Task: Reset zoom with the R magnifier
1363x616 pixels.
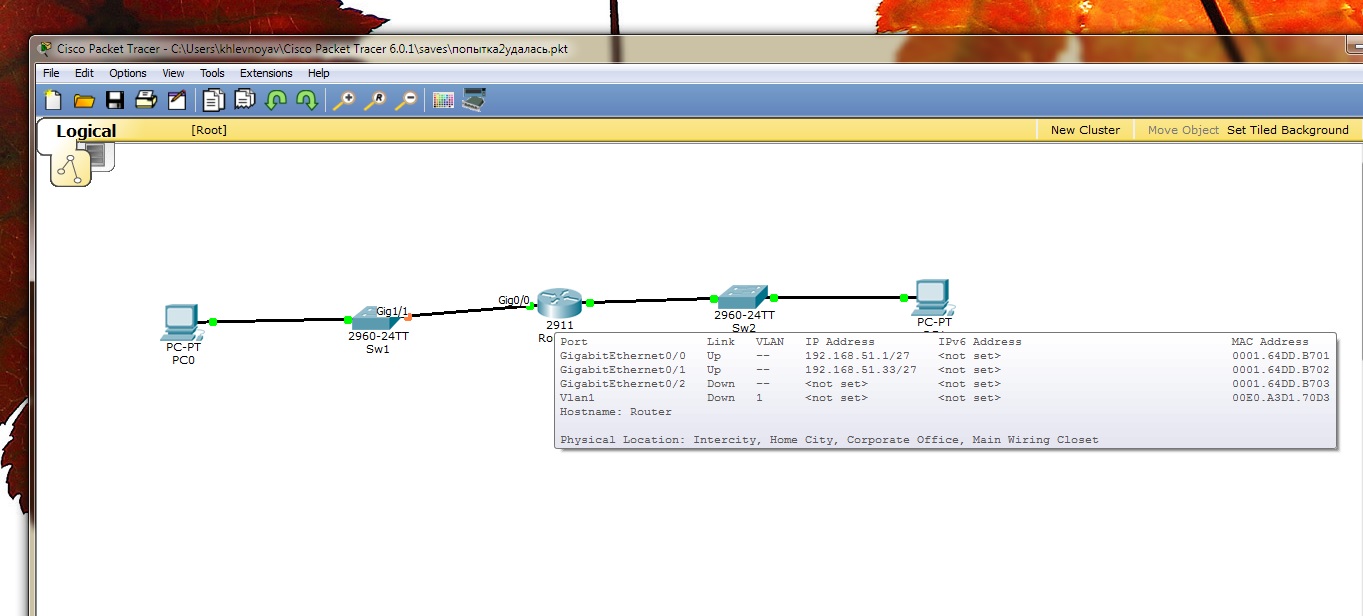Action: pyautogui.click(x=375, y=100)
